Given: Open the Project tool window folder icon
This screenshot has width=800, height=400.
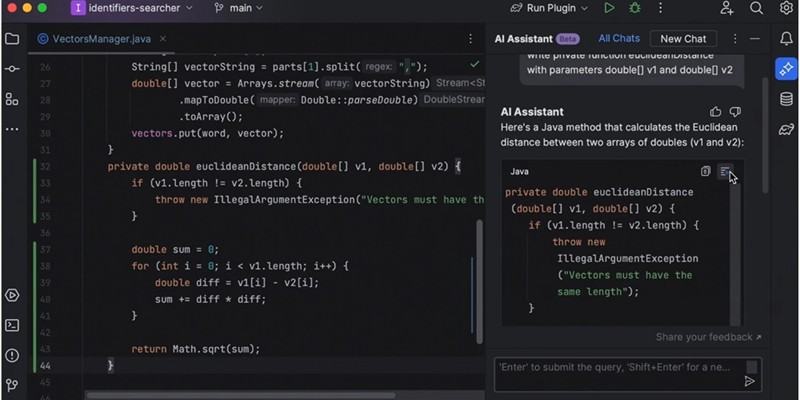Looking at the screenshot, I should [12, 39].
